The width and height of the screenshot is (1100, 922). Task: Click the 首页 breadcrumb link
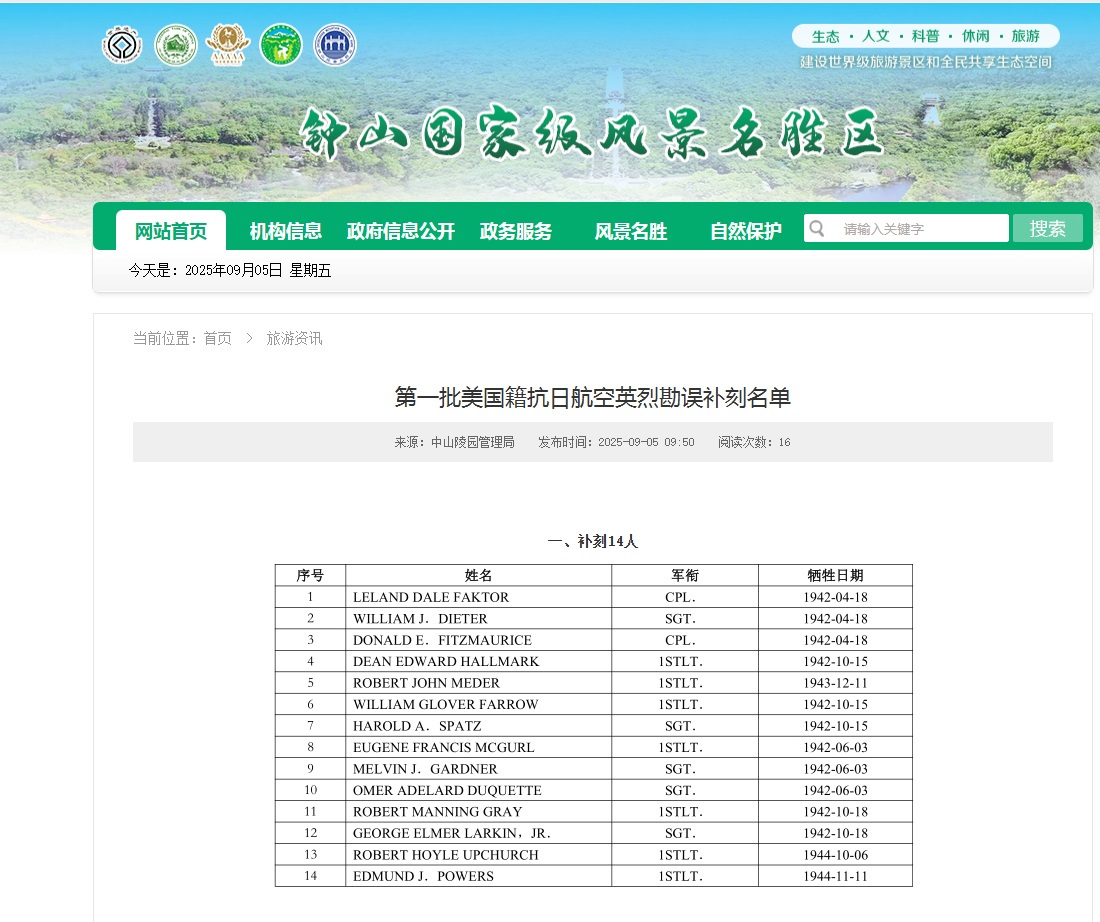218,339
